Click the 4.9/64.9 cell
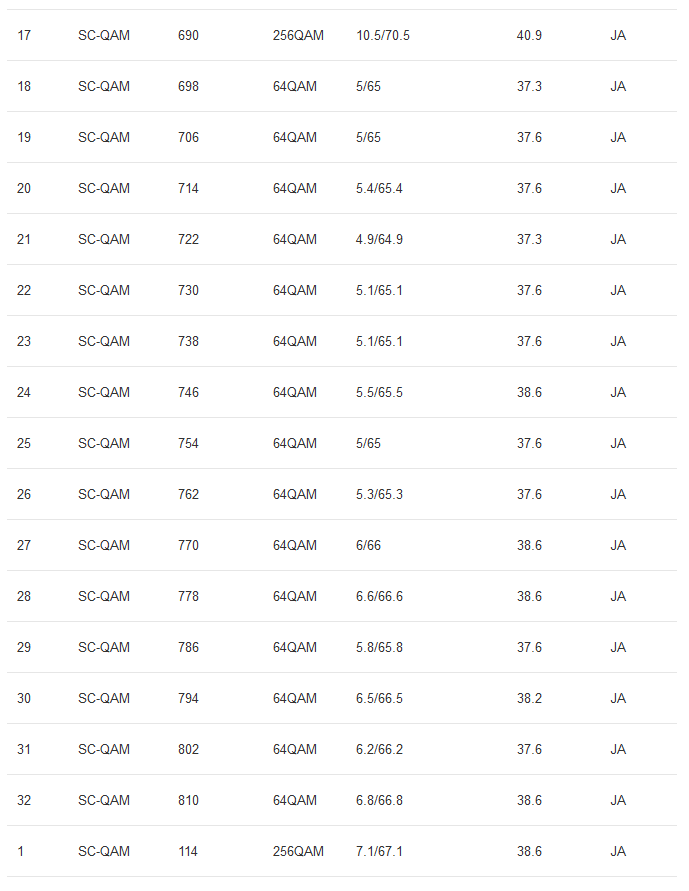 tap(379, 240)
